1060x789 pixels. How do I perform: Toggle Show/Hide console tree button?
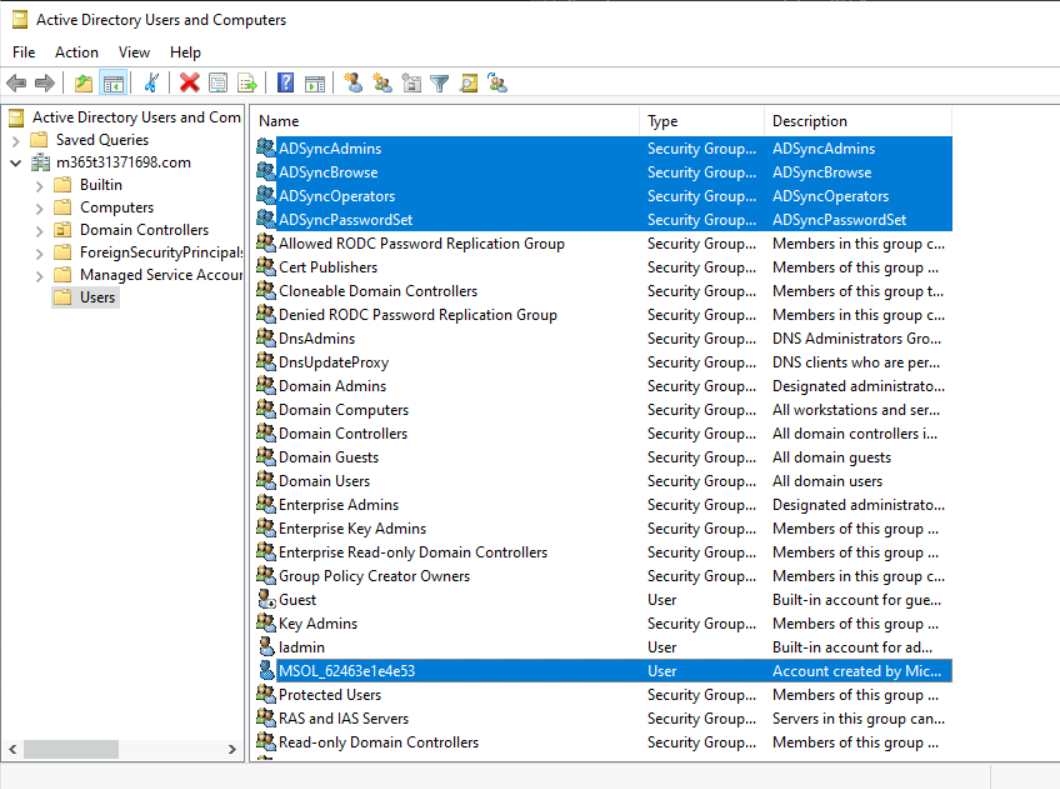[x=113, y=83]
